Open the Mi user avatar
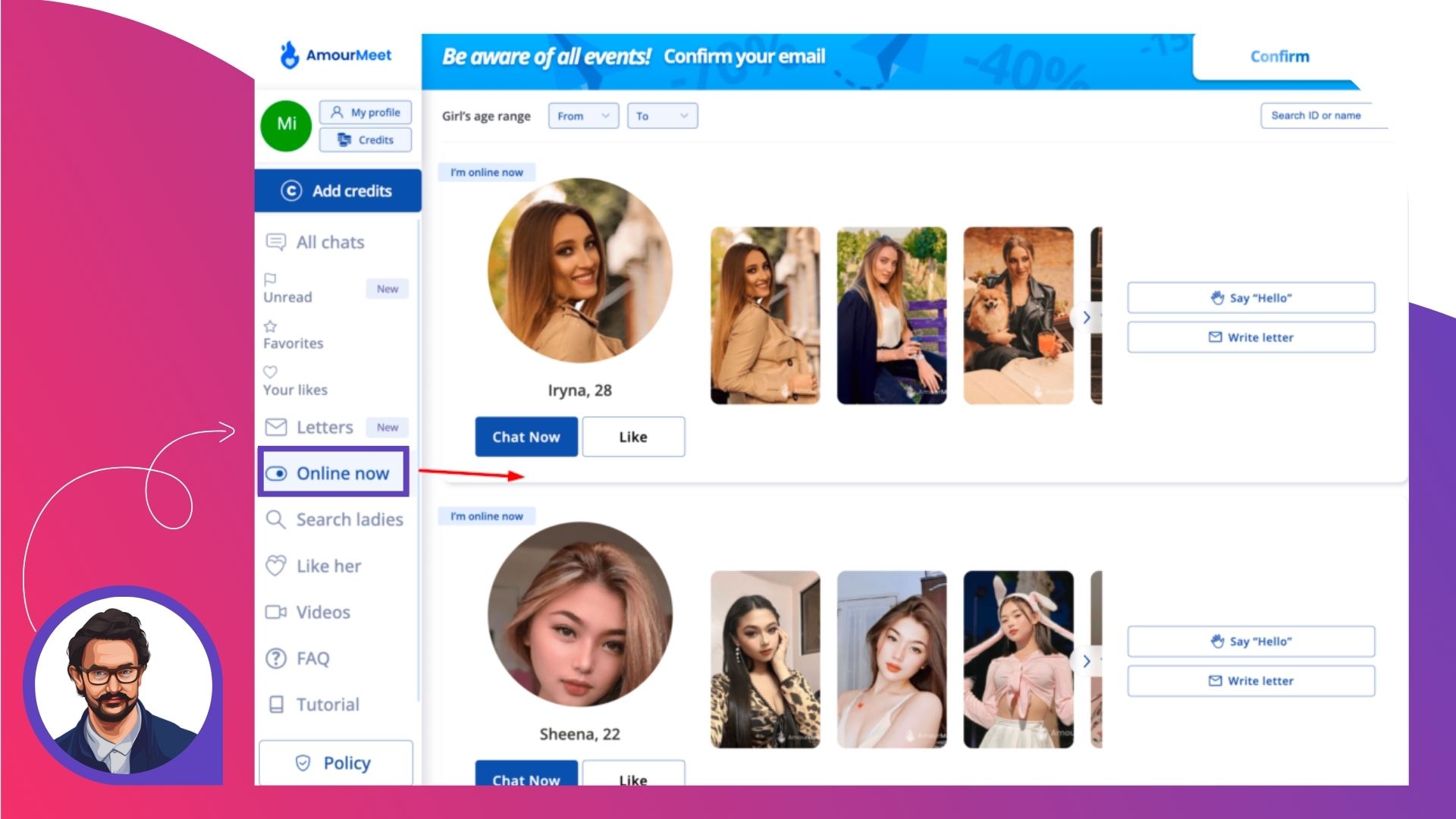The image size is (1456, 819). pos(286,125)
